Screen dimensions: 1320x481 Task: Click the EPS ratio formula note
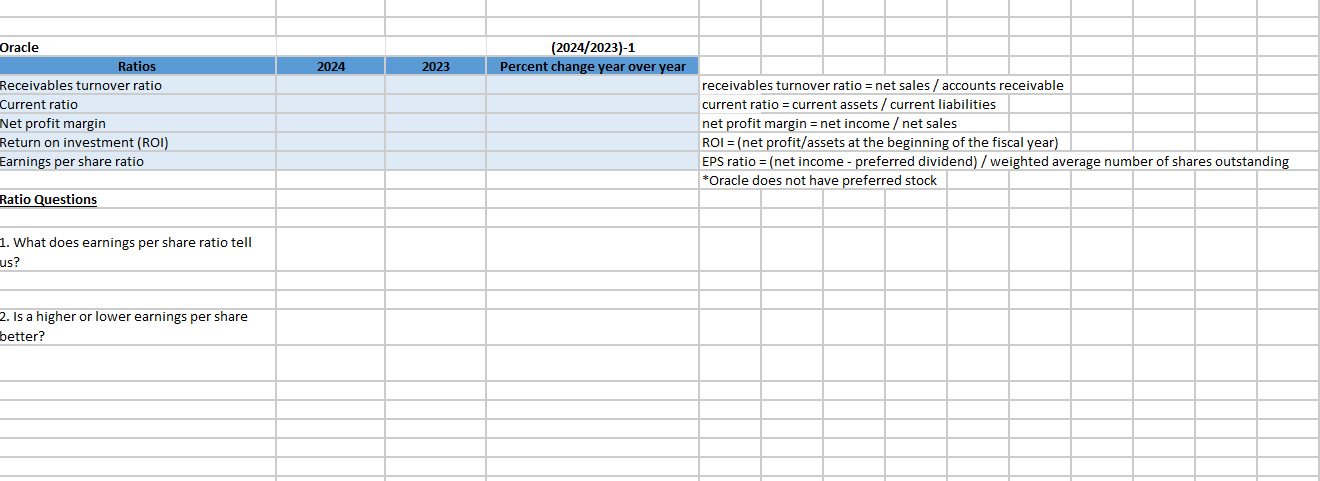995,161
